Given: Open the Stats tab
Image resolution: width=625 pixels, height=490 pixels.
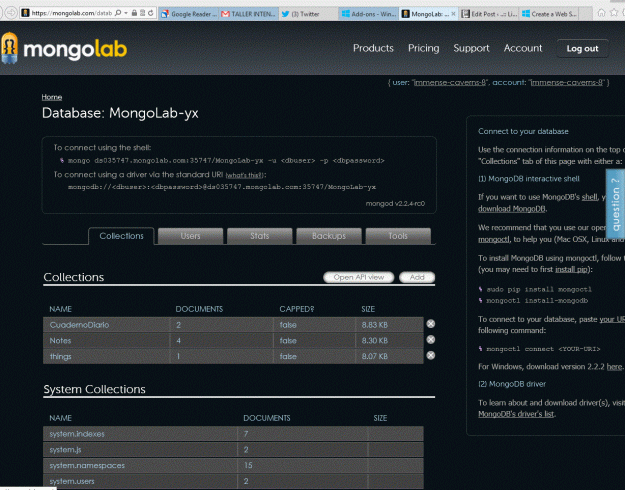Looking at the screenshot, I should (x=259, y=236).
